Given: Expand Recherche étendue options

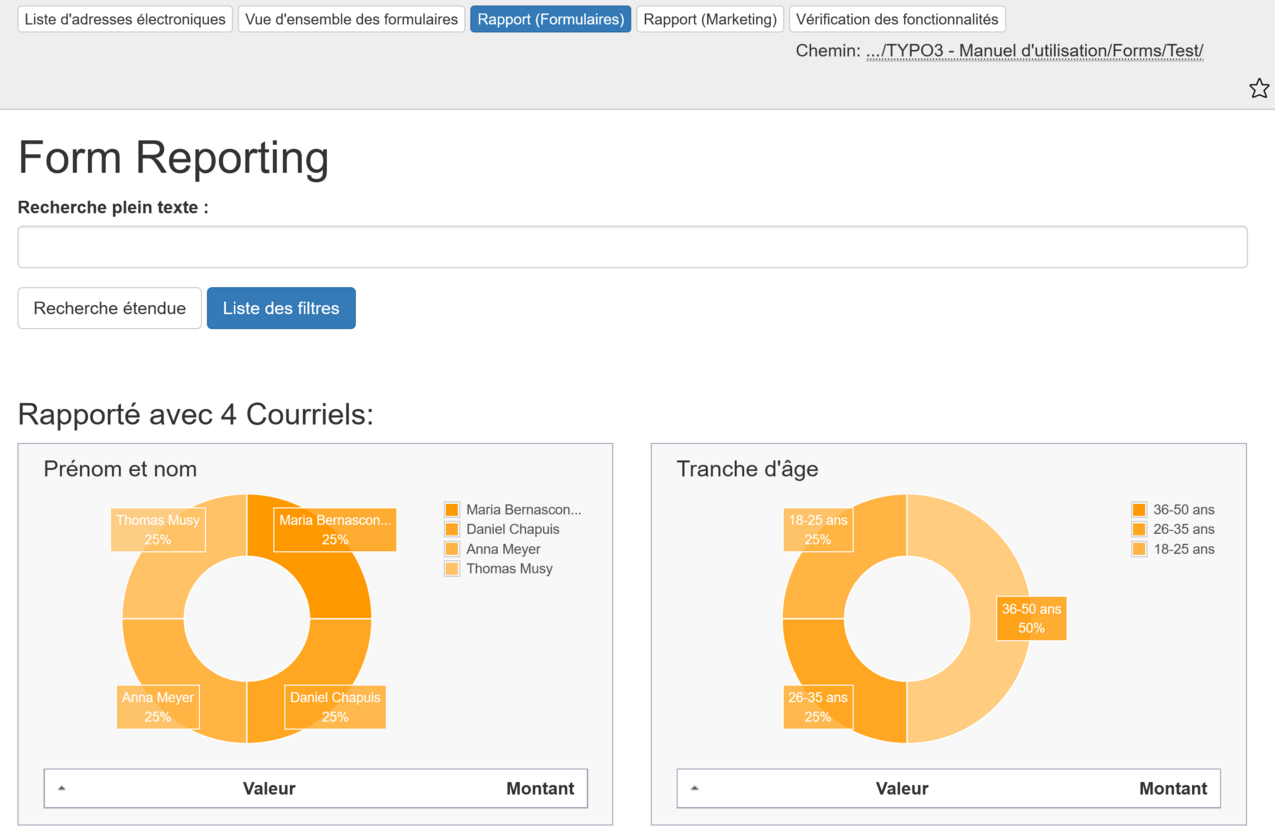Looking at the screenshot, I should pyautogui.click(x=110, y=308).
